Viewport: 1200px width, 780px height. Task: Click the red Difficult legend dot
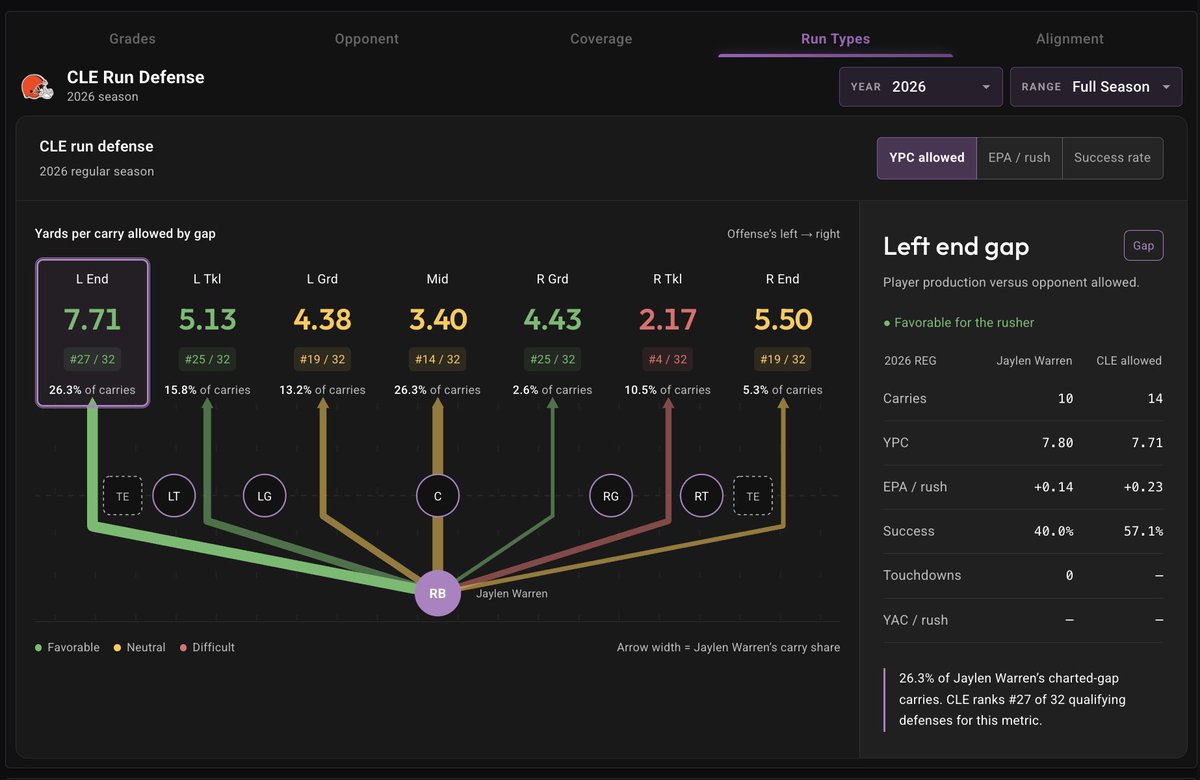tap(183, 648)
